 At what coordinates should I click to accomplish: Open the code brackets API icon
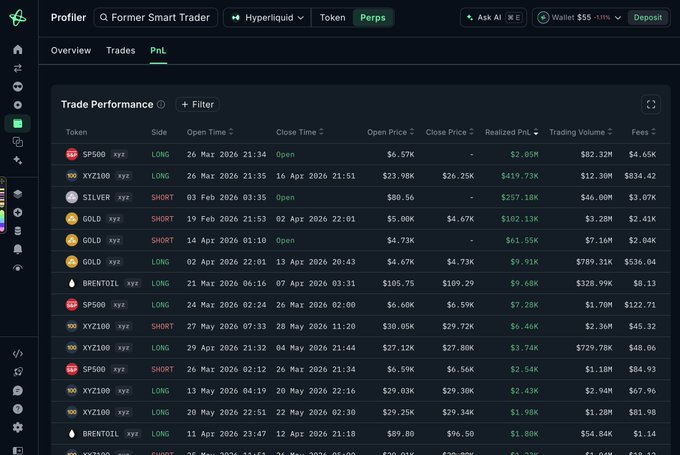pyautogui.click(x=18, y=354)
